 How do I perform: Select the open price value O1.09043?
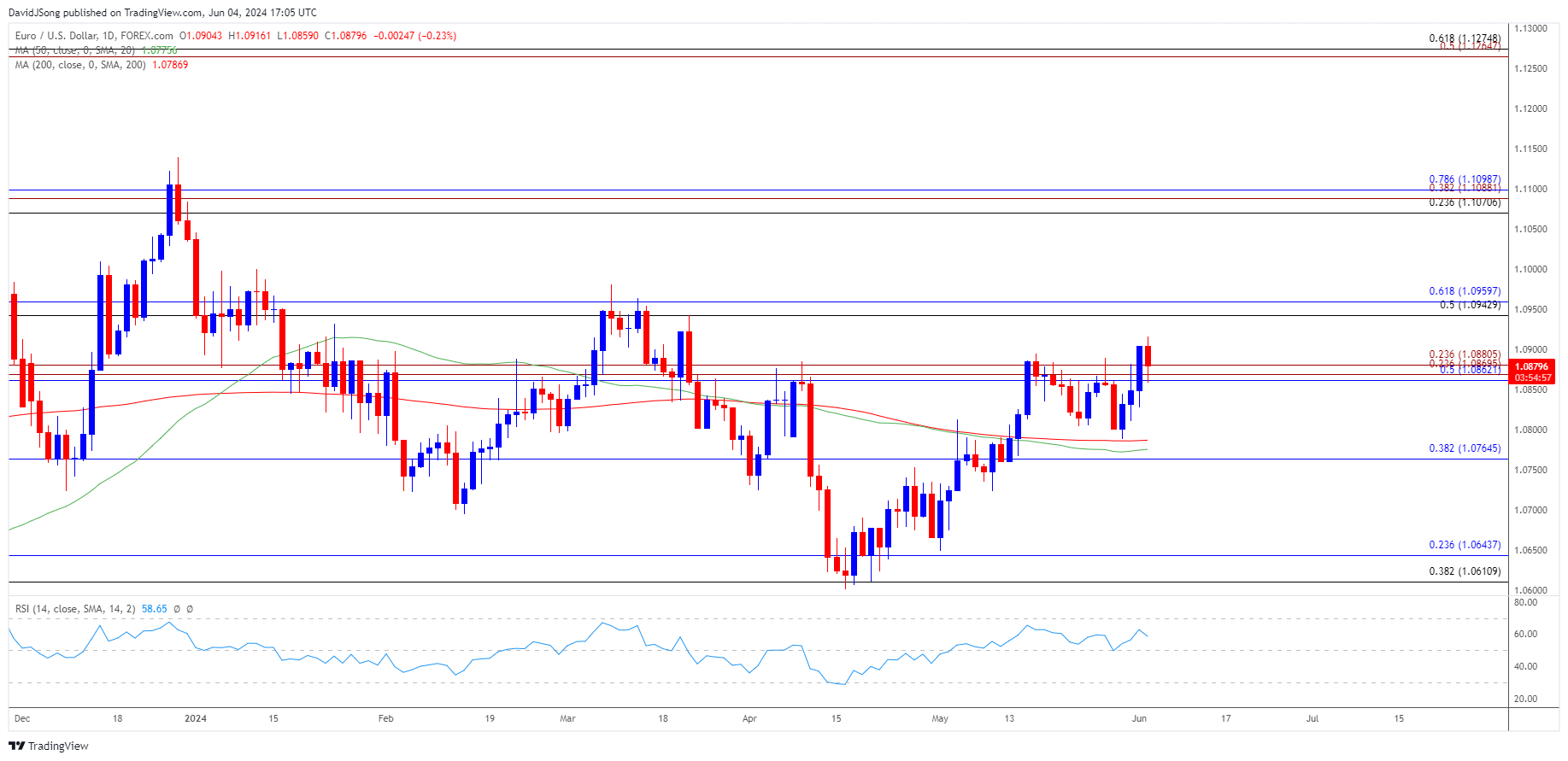pos(201,36)
